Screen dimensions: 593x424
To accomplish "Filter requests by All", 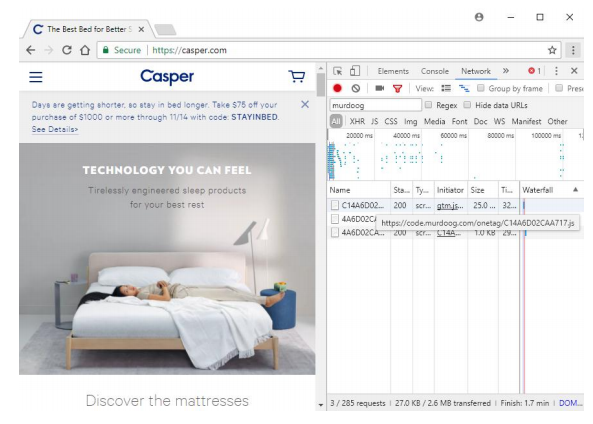I will pyautogui.click(x=336, y=121).
